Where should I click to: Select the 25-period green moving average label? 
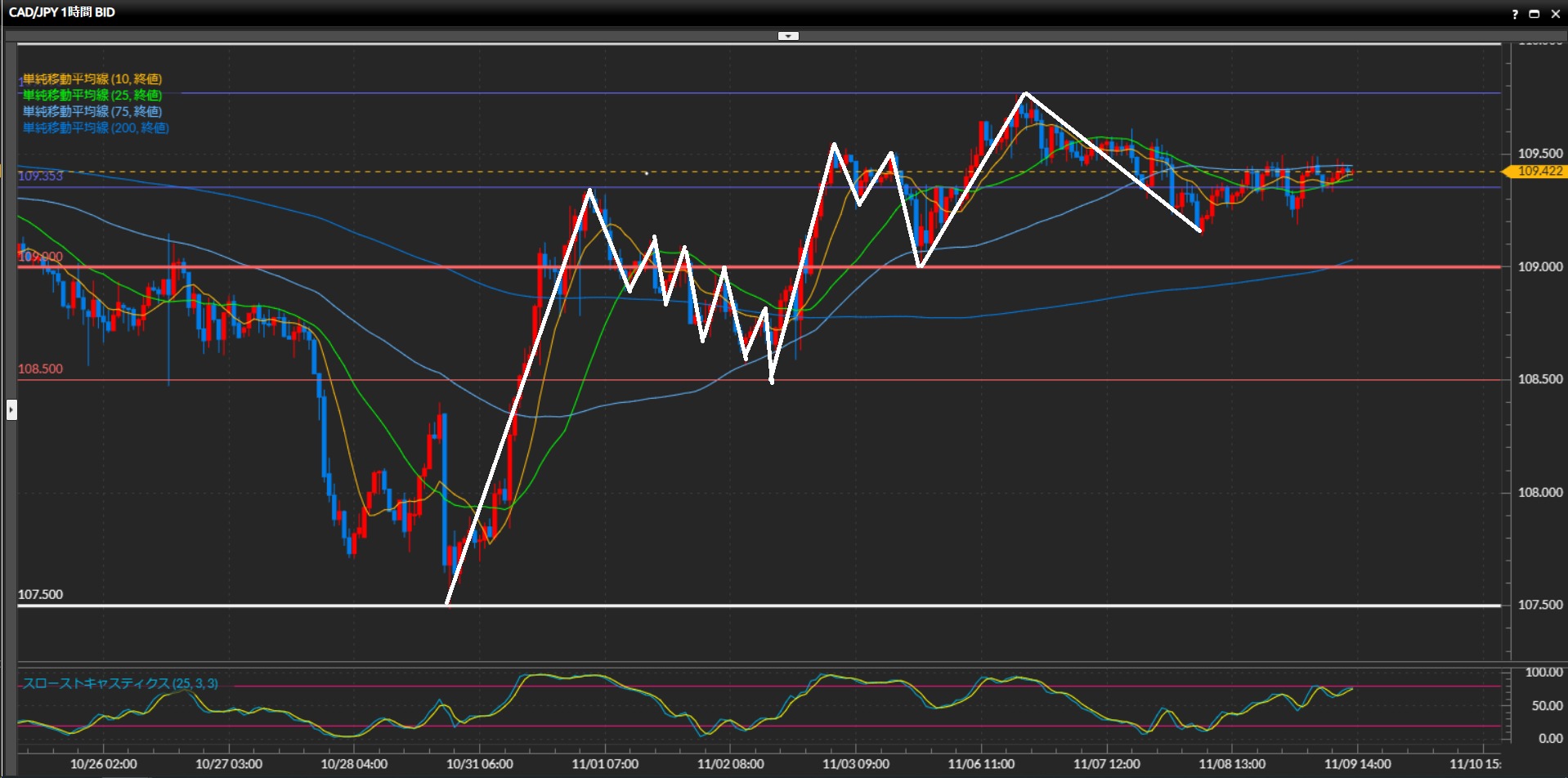(x=92, y=96)
